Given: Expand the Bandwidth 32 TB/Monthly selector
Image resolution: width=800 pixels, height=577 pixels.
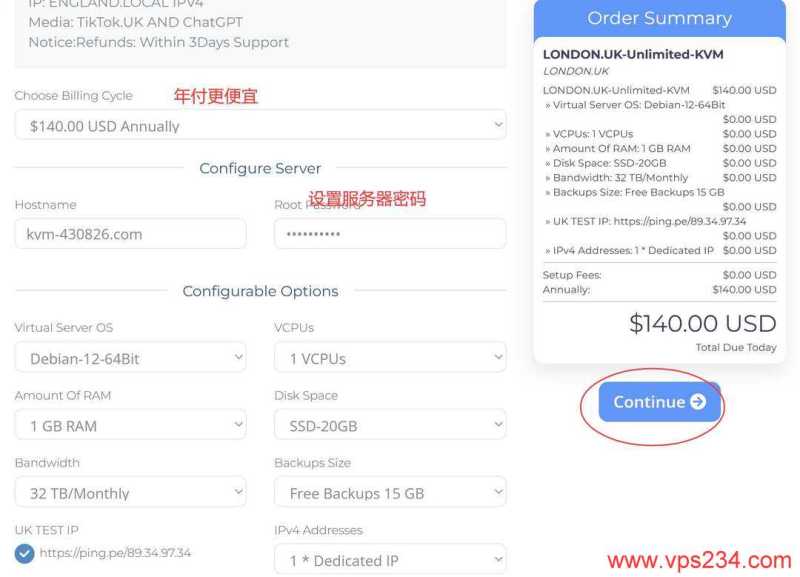Looking at the screenshot, I should click(131, 492).
